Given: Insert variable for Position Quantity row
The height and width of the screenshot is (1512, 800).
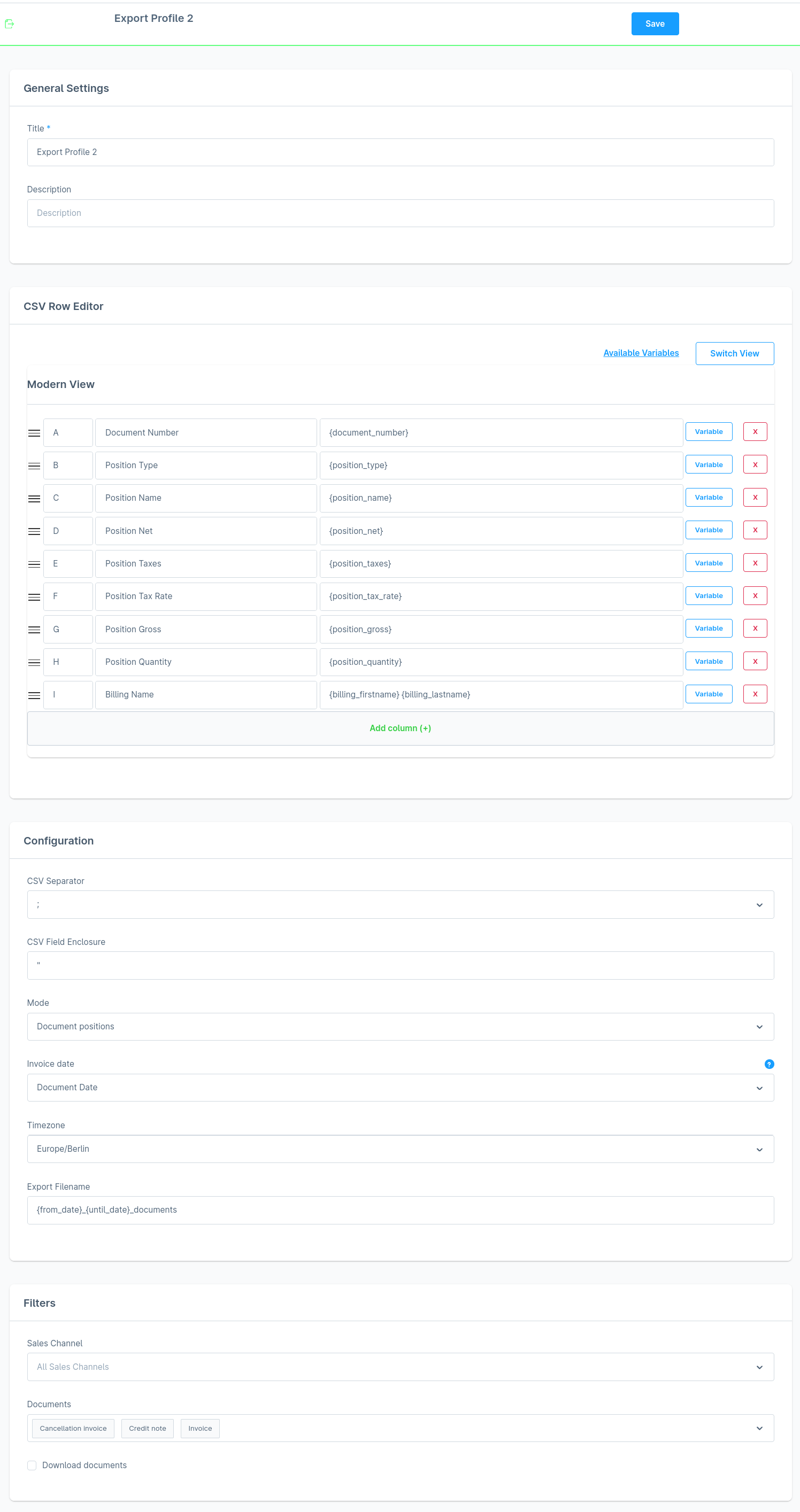Looking at the screenshot, I should point(709,662).
